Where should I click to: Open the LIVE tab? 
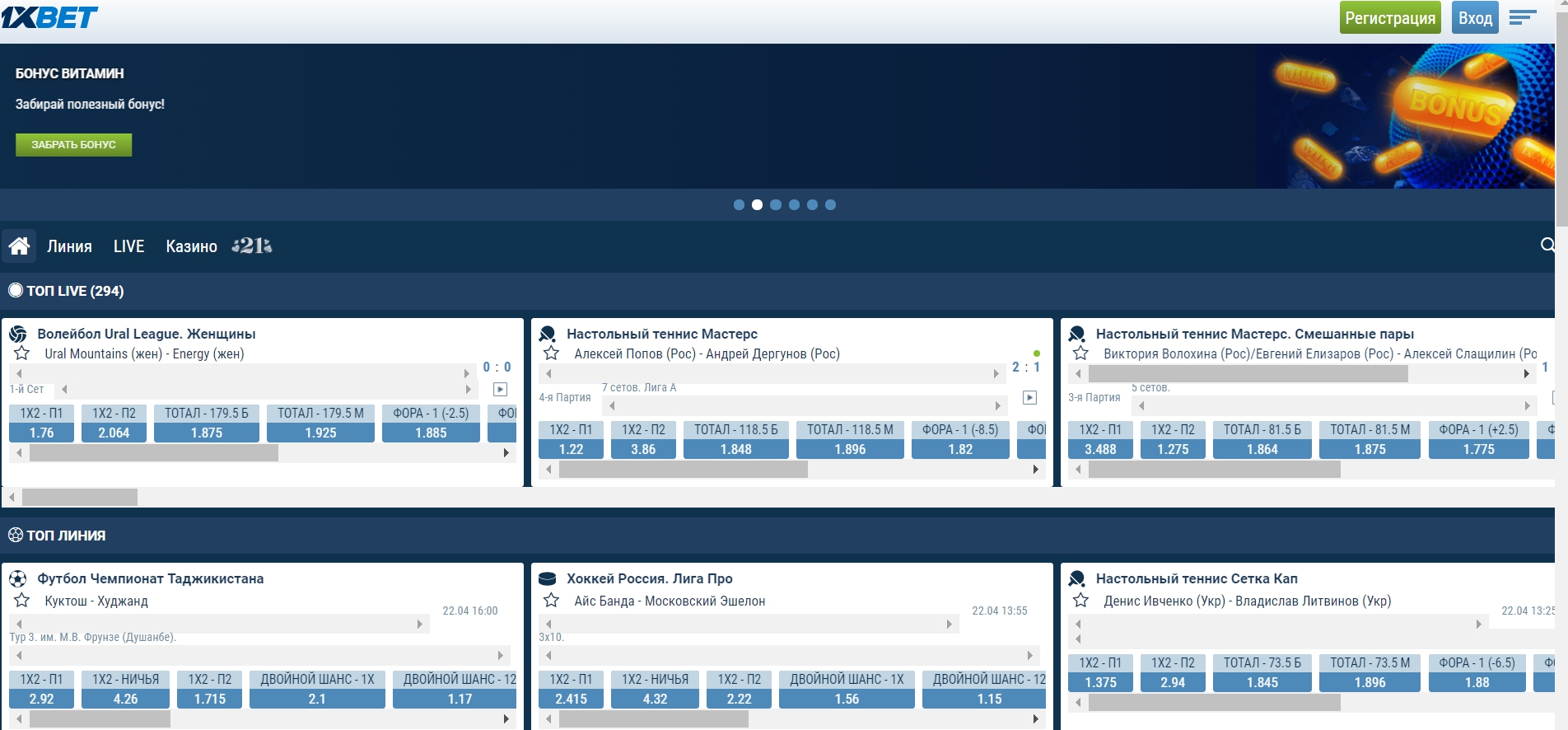(128, 246)
